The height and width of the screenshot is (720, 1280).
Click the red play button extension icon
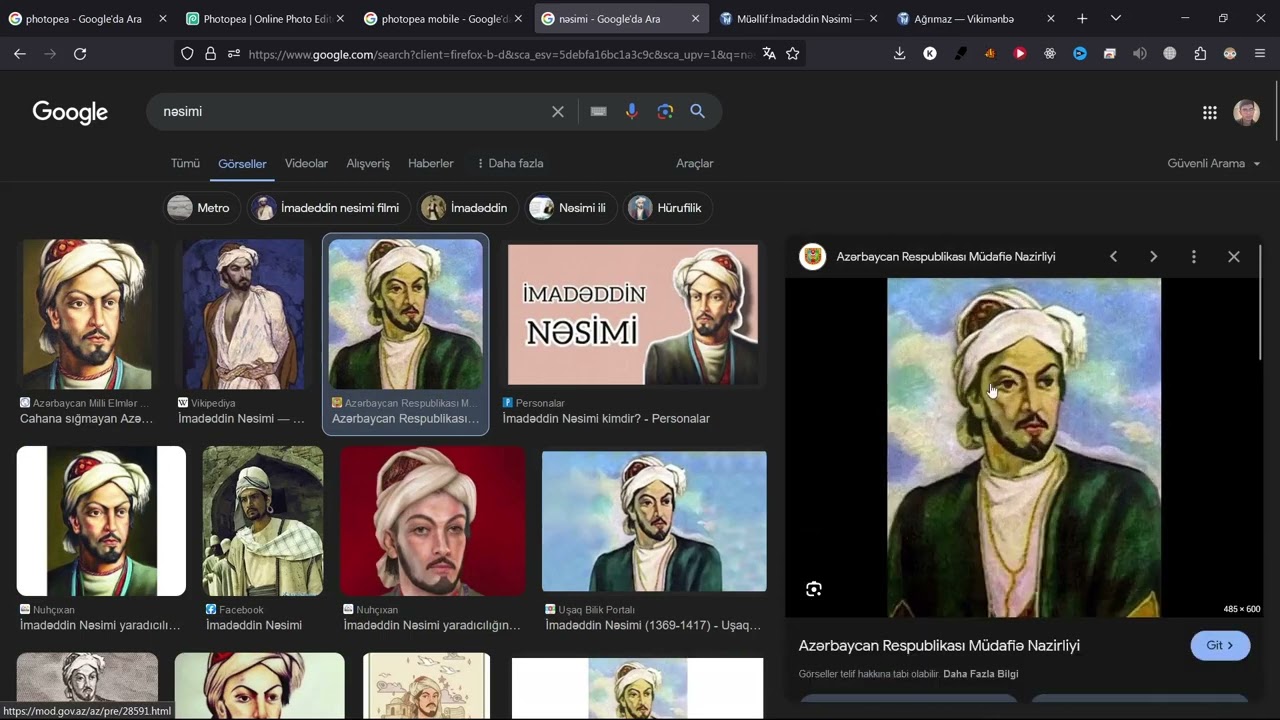[x=1020, y=54]
